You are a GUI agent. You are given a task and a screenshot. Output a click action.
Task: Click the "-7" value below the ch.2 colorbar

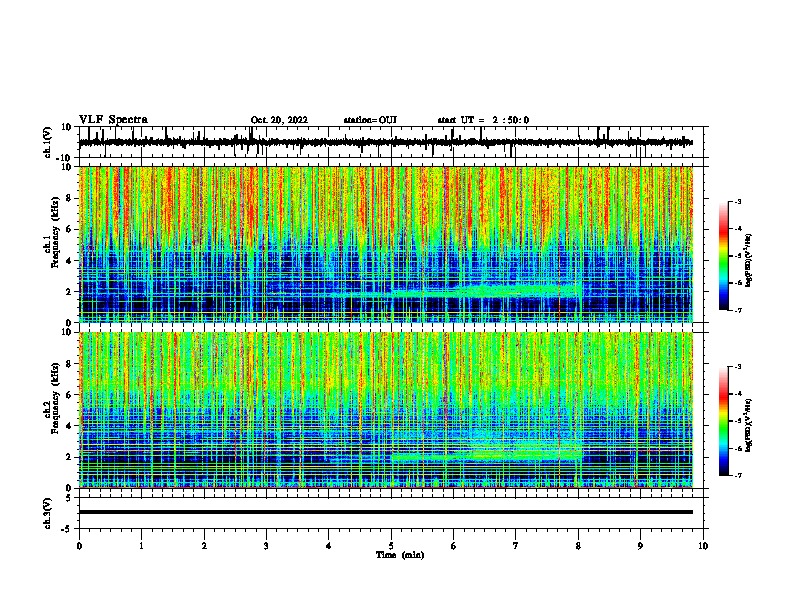coord(737,475)
